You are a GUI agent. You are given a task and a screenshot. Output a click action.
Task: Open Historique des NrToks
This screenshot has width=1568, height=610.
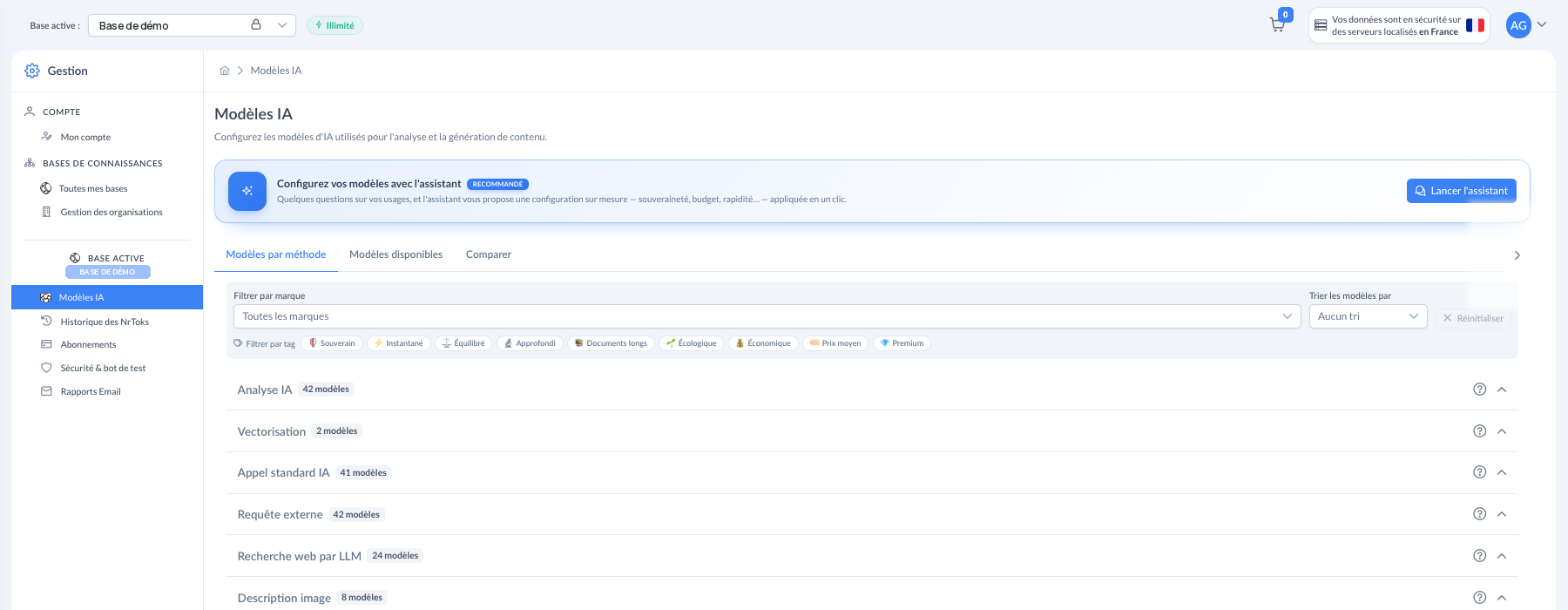[105, 322]
